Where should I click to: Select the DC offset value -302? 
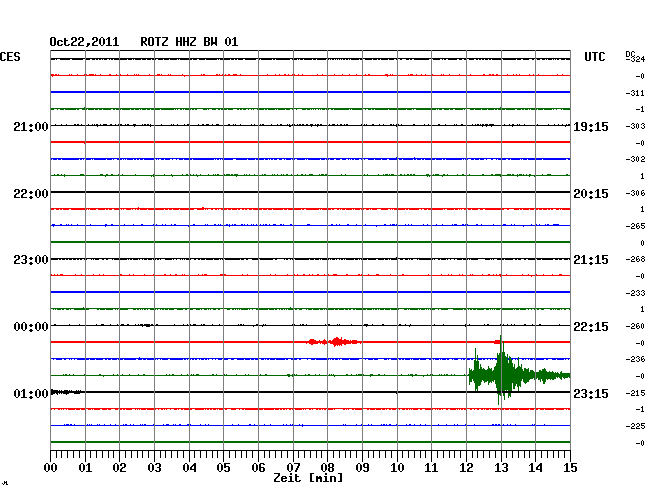click(x=635, y=159)
